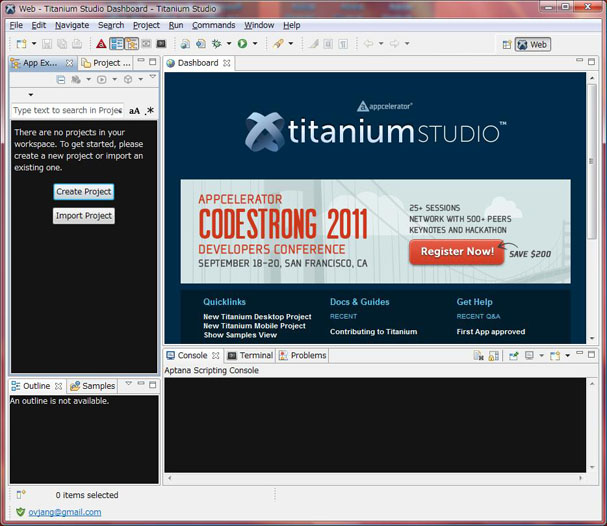Click the Back navigation arrow icon

[368, 44]
